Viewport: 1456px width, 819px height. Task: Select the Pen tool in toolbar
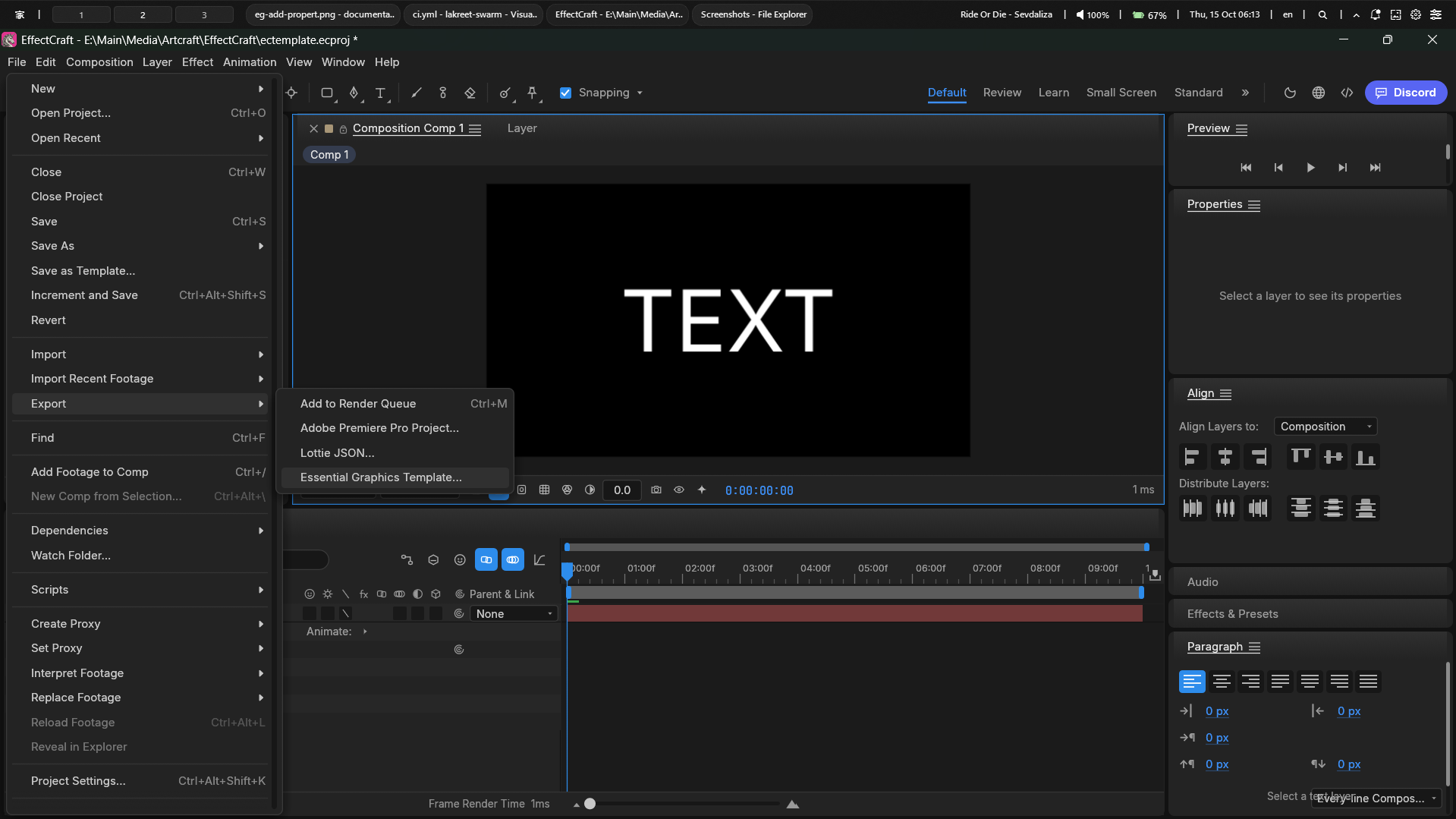pos(354,93)
